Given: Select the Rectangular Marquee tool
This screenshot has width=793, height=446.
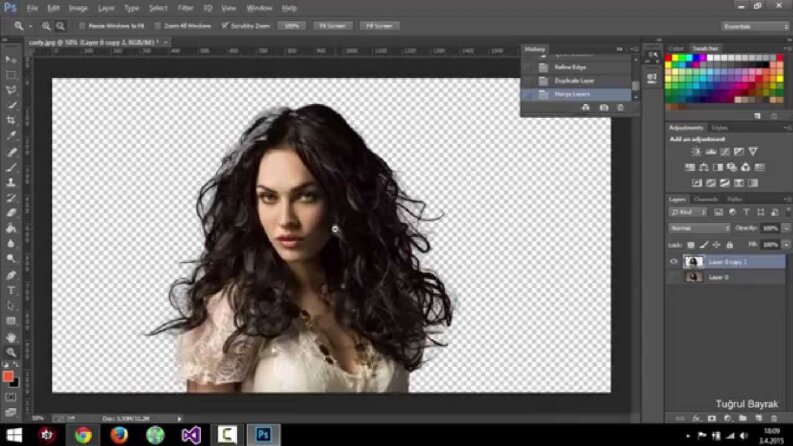Looking at the screenshot, I should [x=11, y=75].
